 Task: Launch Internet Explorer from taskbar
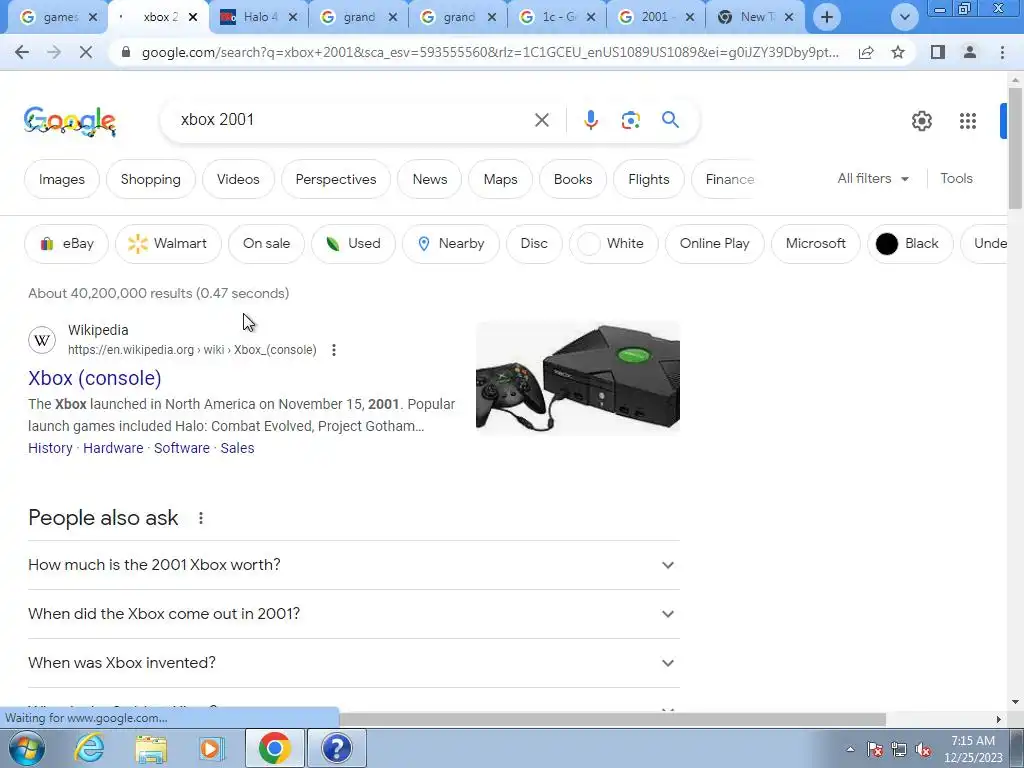pos(89,748)
